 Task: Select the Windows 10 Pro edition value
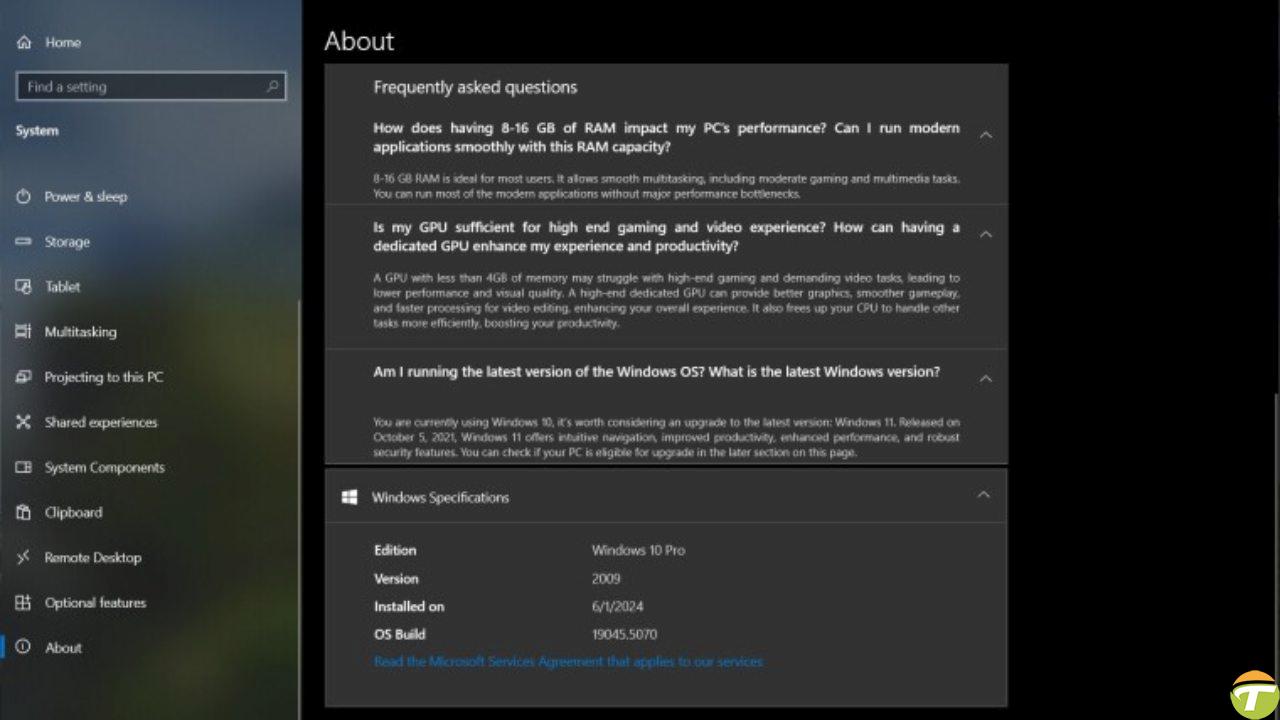638,551
